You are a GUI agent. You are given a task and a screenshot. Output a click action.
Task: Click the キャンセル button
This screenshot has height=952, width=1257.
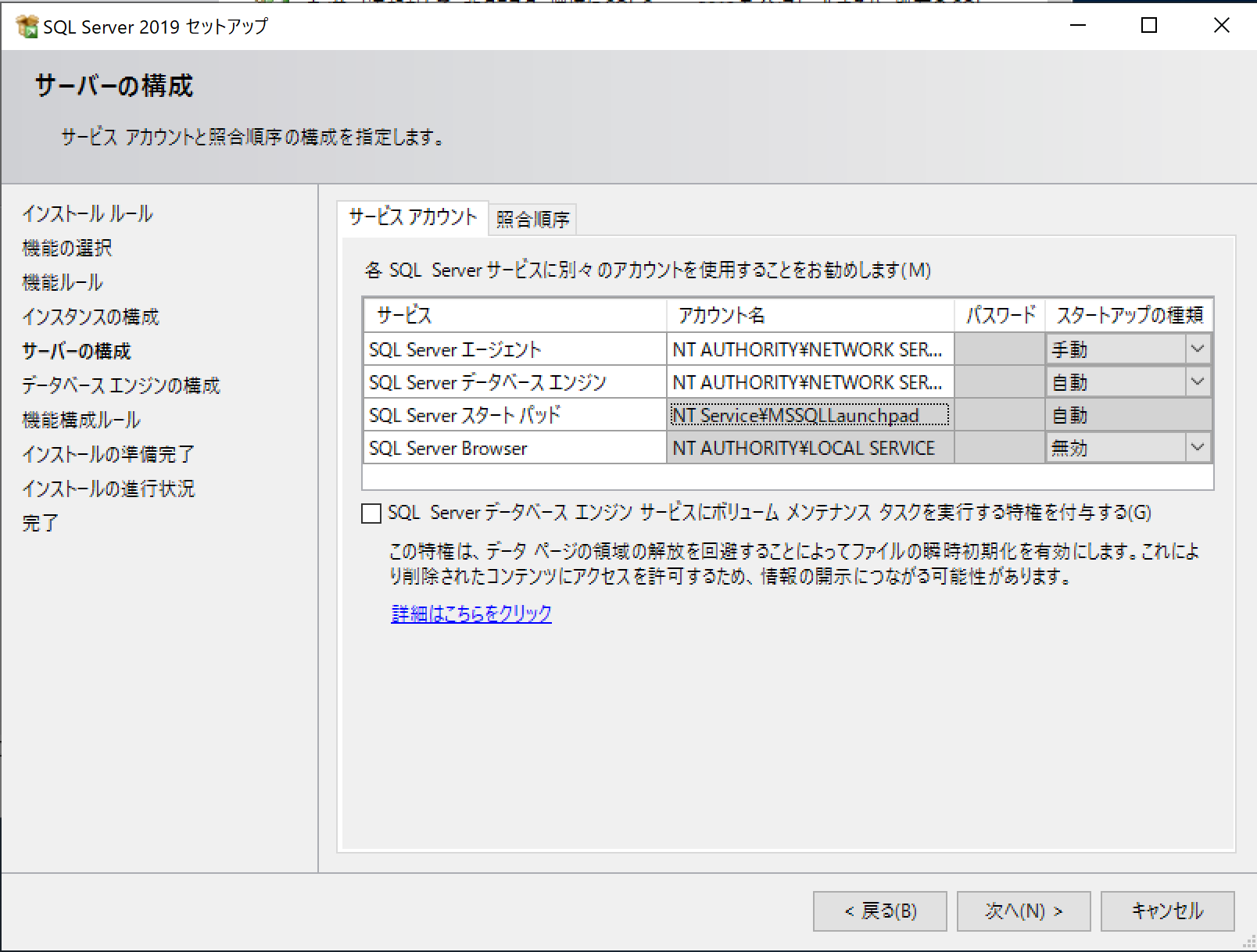pos(1168,911)
